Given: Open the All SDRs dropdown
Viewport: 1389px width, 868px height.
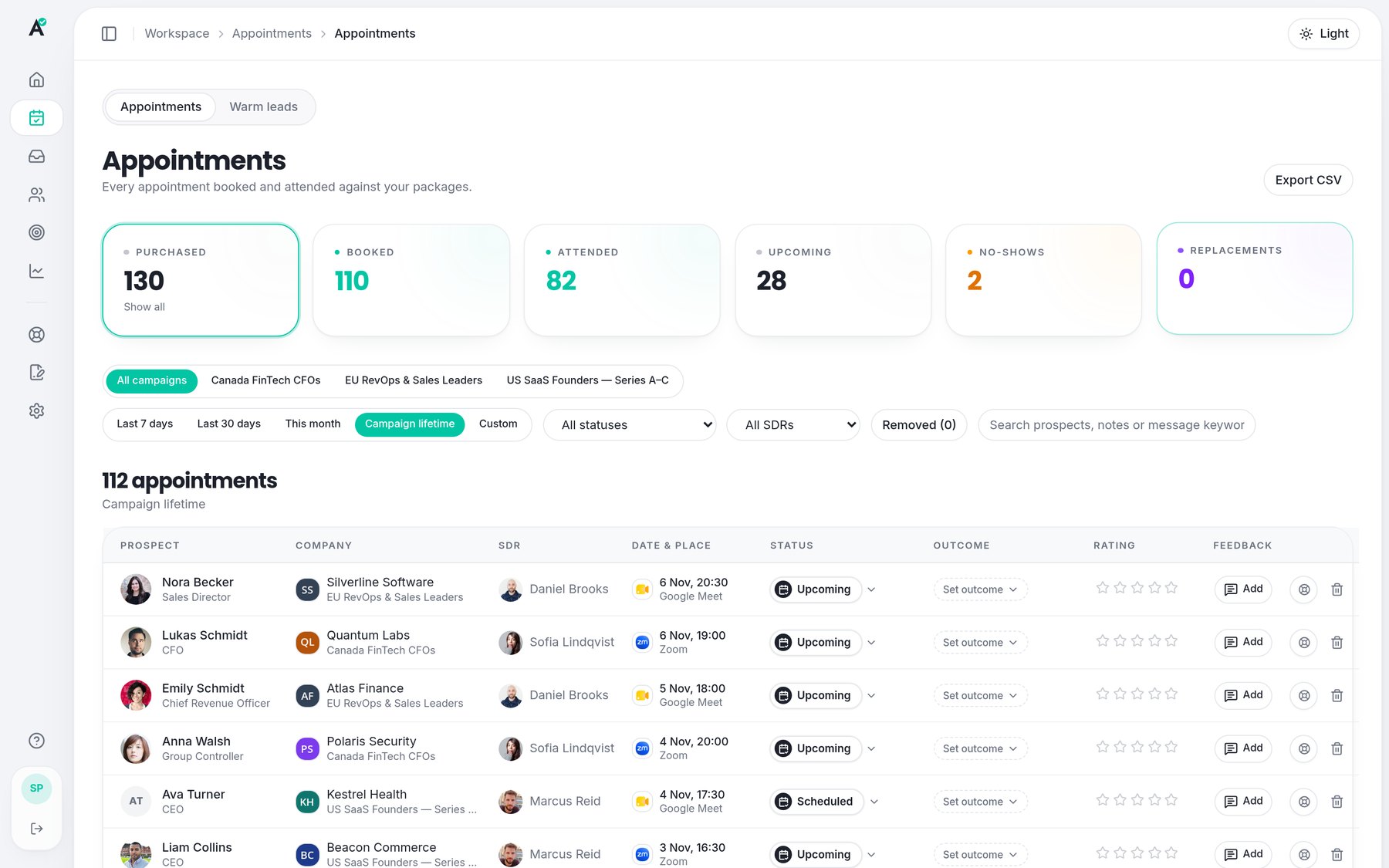Looking at the screenshot, I should point(793,425).
